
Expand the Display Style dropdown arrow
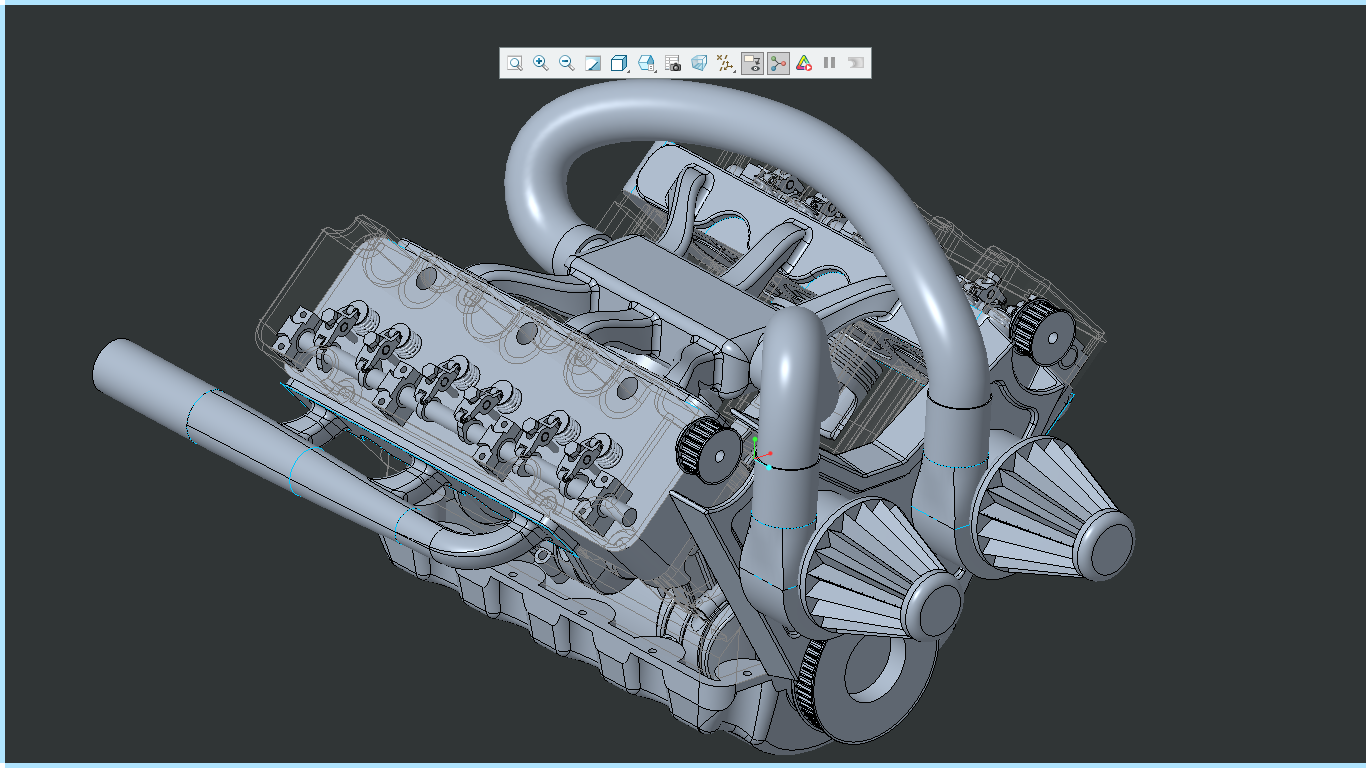coord(656,71)
